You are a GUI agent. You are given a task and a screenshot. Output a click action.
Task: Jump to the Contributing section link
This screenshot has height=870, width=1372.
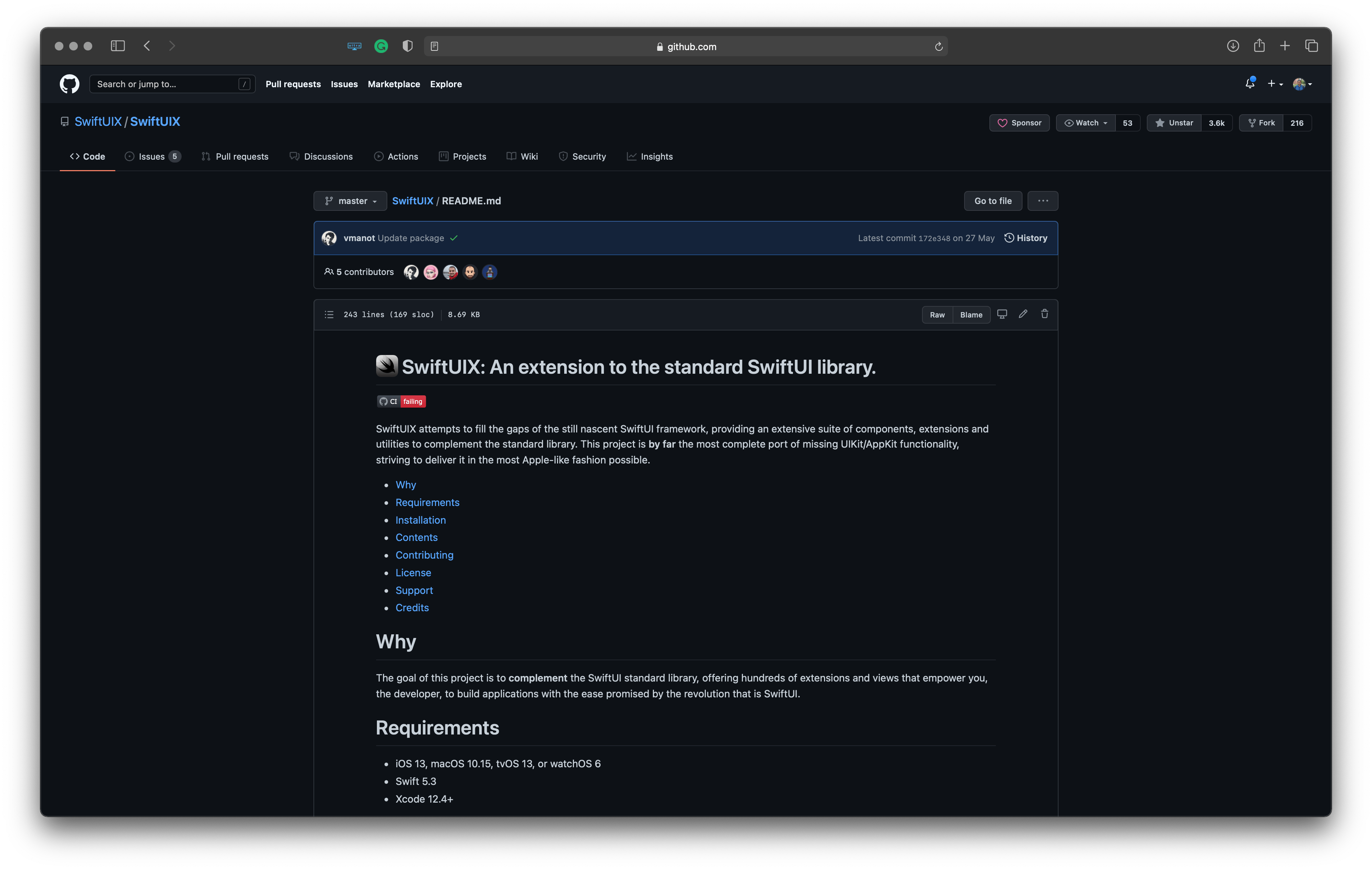[x=424, y=555]
